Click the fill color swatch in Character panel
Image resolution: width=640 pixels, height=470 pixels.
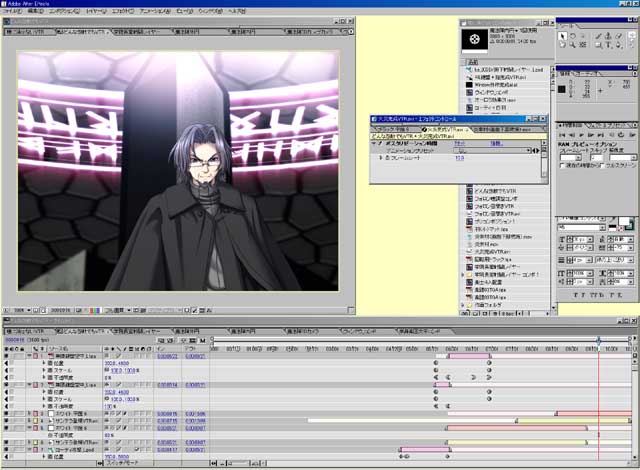tap(624, 221)
